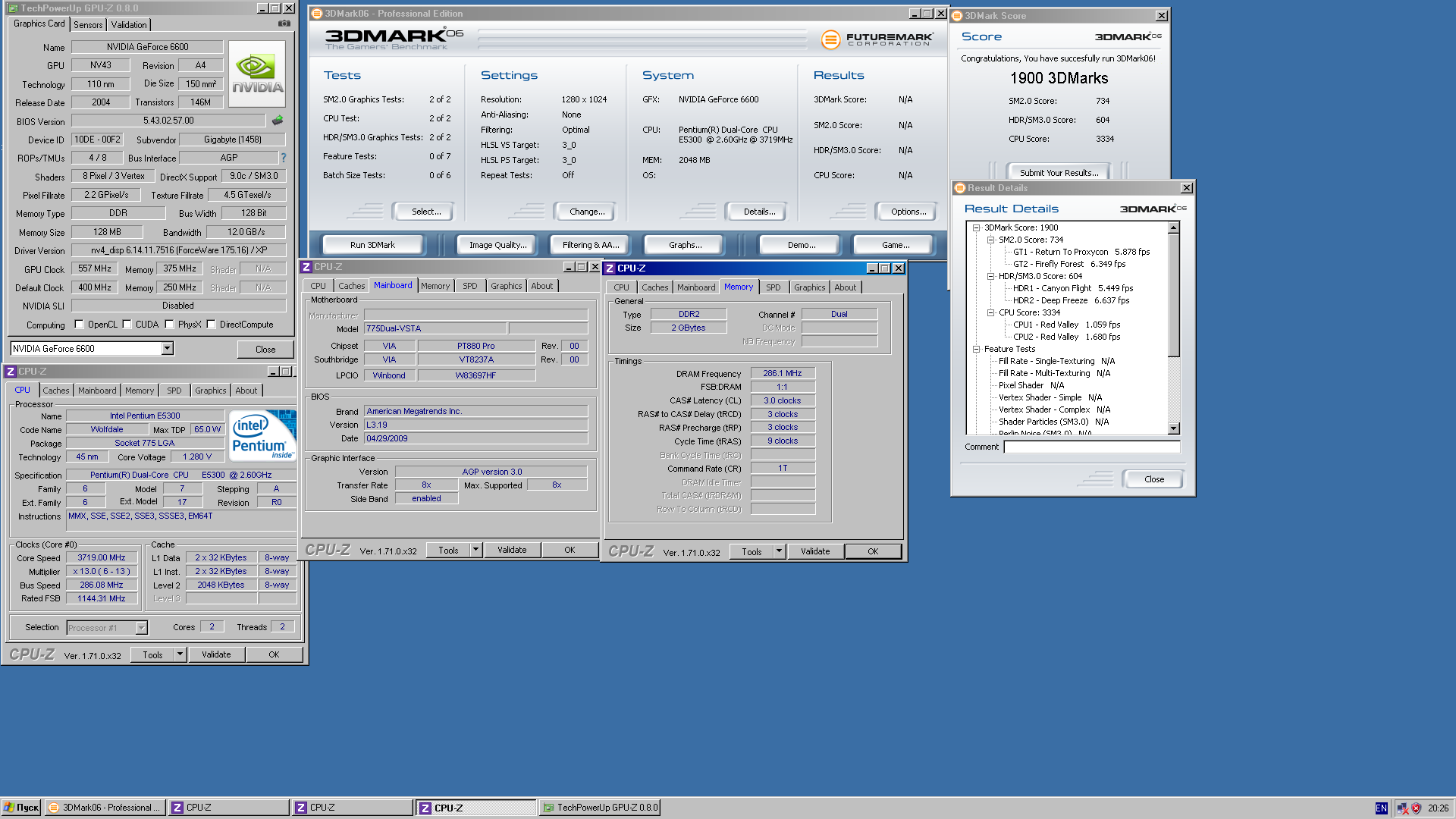
Task: Click the Run 3DMark button
Action: pyautogui.click(x=372, y=245)
